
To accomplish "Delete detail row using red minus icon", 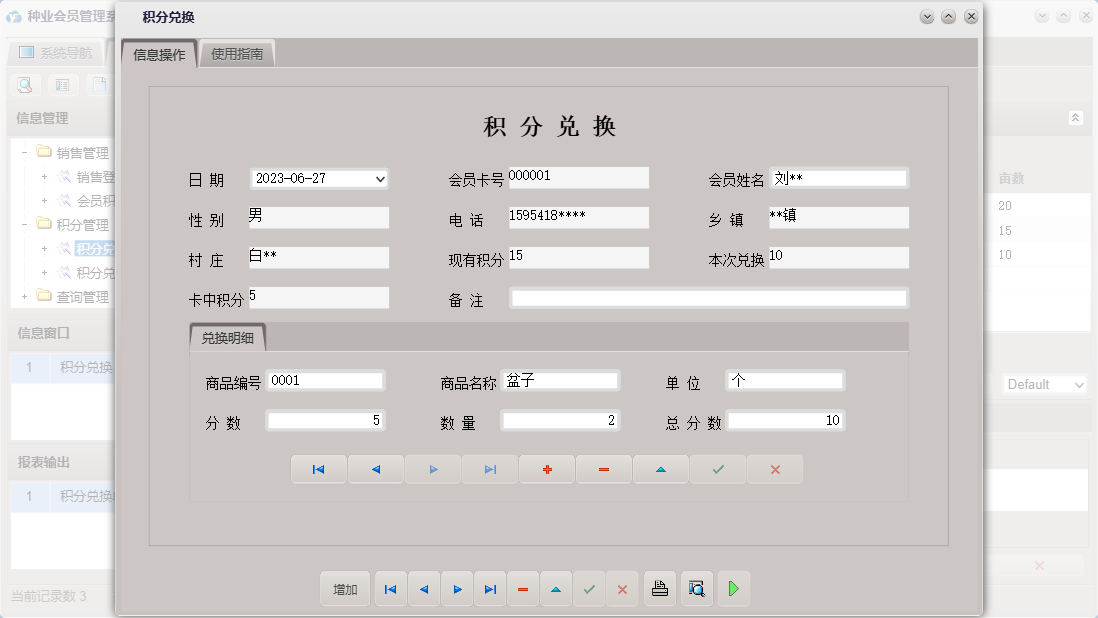I will (604, 468).
